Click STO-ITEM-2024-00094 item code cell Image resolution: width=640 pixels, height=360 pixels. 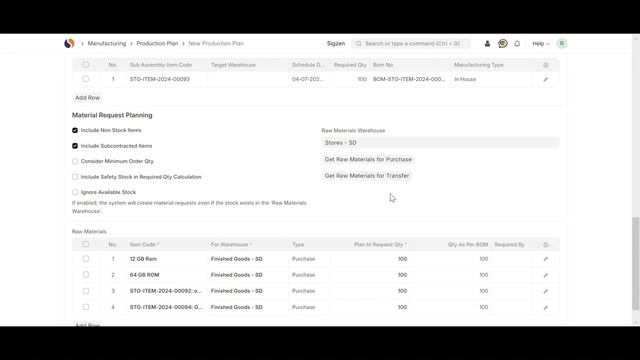click(x=167, y=307)
